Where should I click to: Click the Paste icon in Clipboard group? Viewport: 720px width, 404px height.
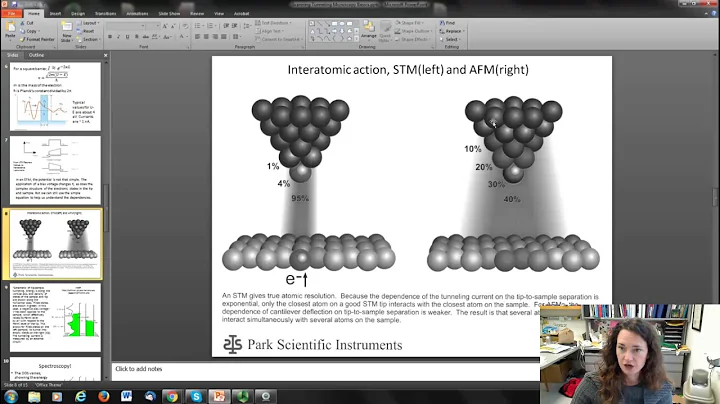pos(10,30)
